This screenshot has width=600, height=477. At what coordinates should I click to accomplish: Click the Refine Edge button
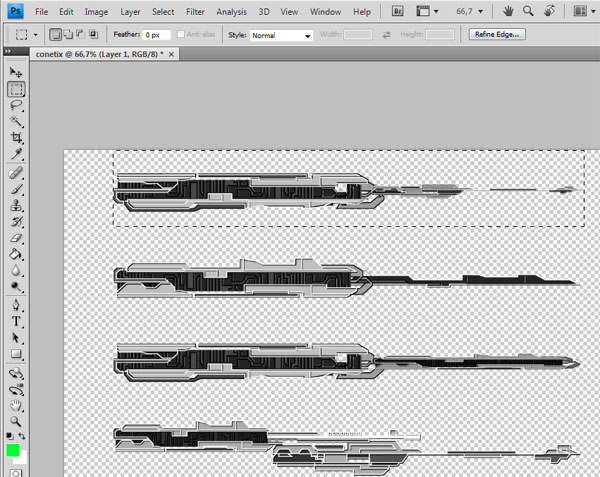click(x=497, y=34)
